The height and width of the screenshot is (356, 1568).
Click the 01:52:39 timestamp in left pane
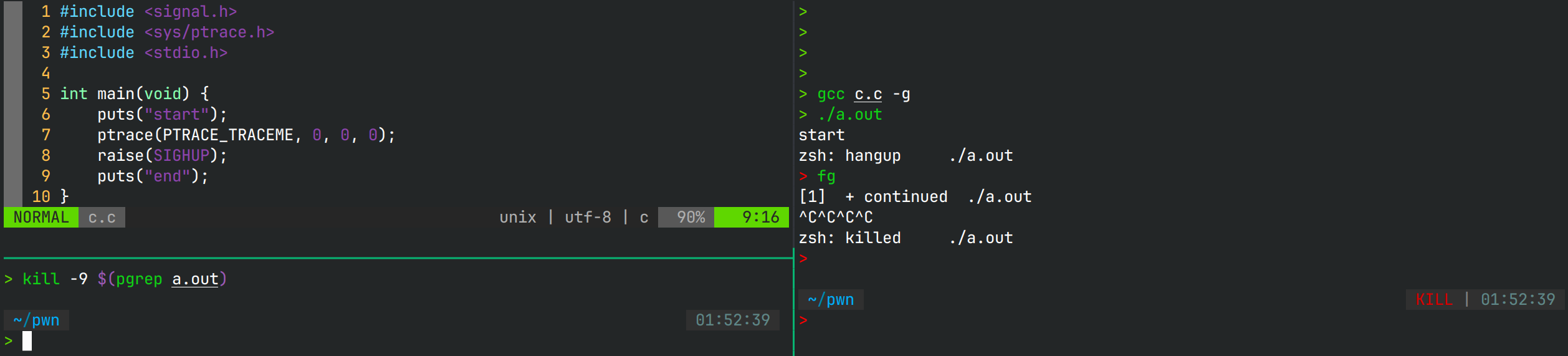tap(732, 320)
